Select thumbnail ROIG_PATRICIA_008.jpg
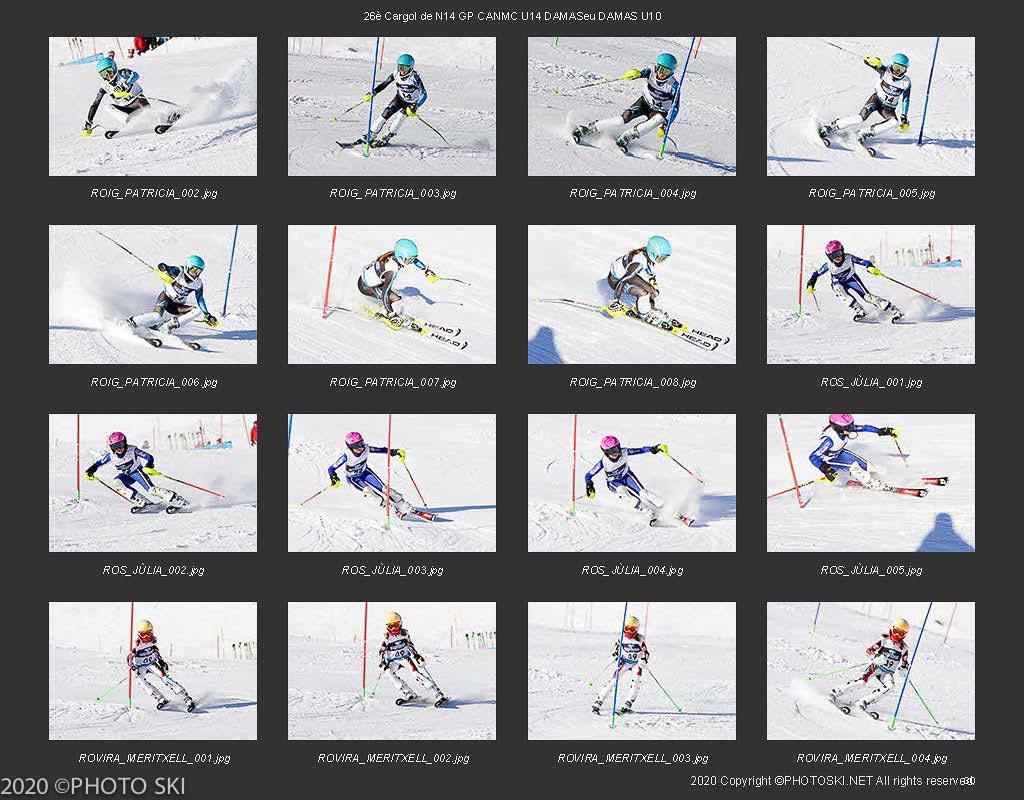 [x=632, y=295]
